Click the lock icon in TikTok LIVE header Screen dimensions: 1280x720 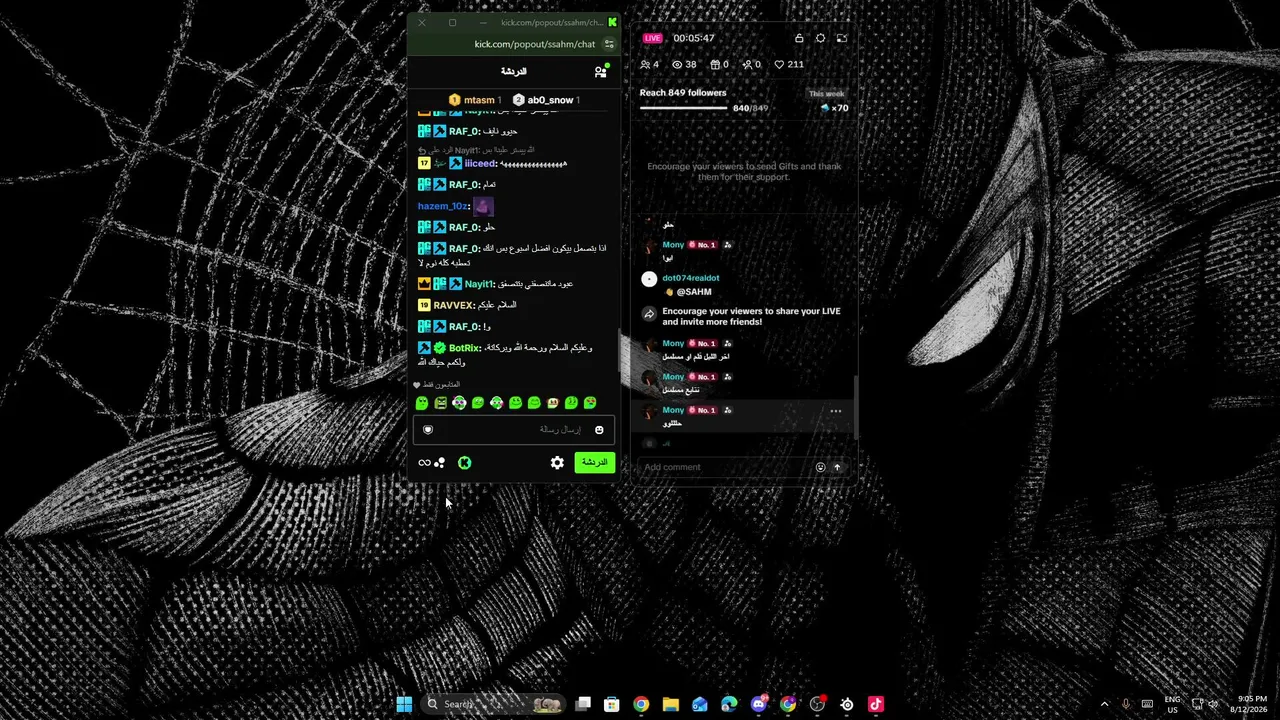799,38
